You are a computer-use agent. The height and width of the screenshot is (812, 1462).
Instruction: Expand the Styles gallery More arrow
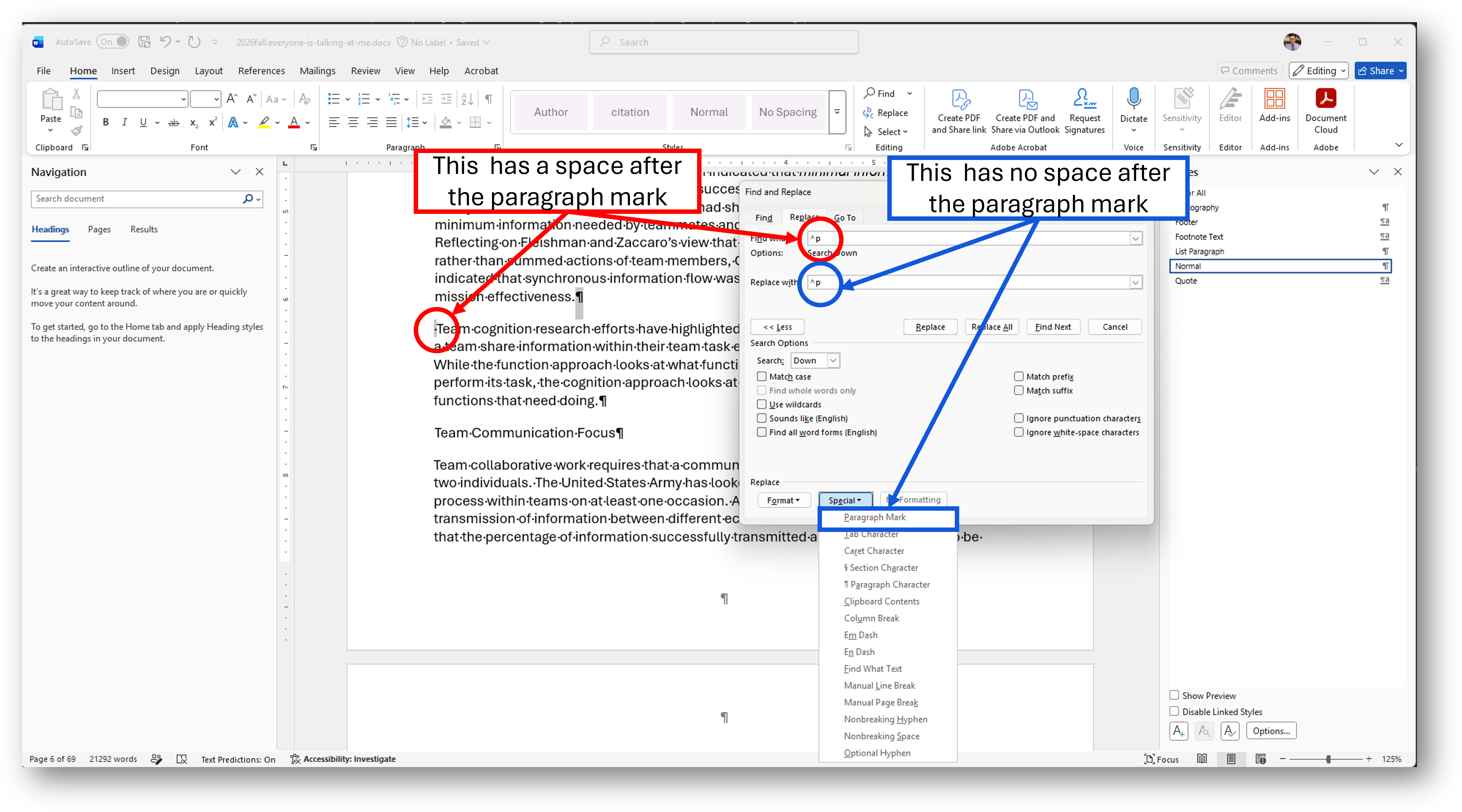(837, 112)
